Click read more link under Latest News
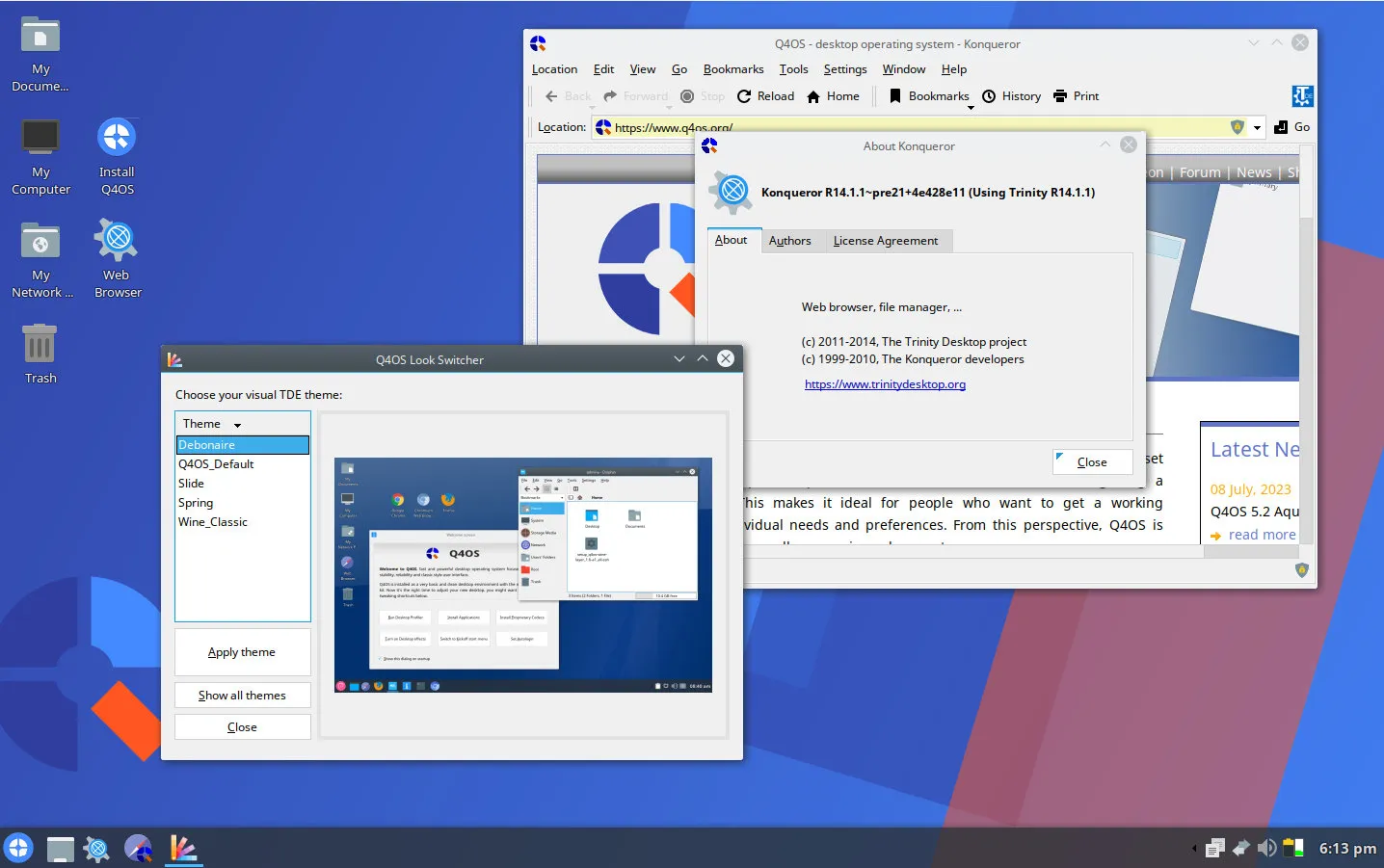 [x=1262, y=535]
